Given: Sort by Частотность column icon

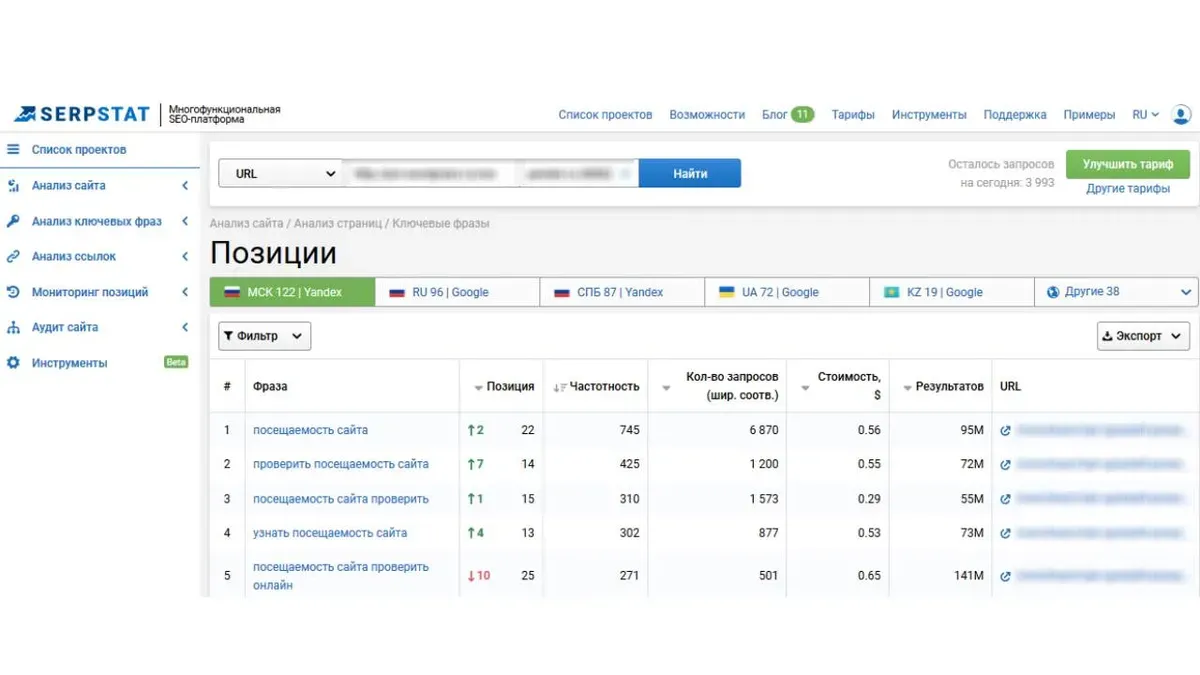Looking at the screenshot, I should (560, 387).
